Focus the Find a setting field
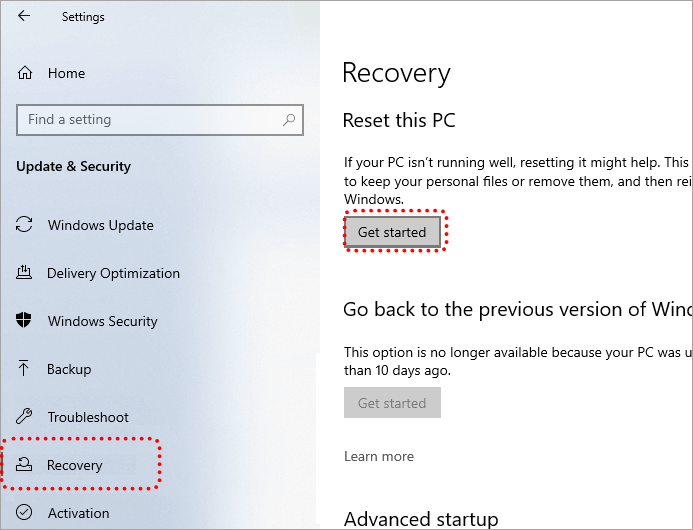Image resolution: width=693 pixels, height=530 pixels. pos(150,120)
